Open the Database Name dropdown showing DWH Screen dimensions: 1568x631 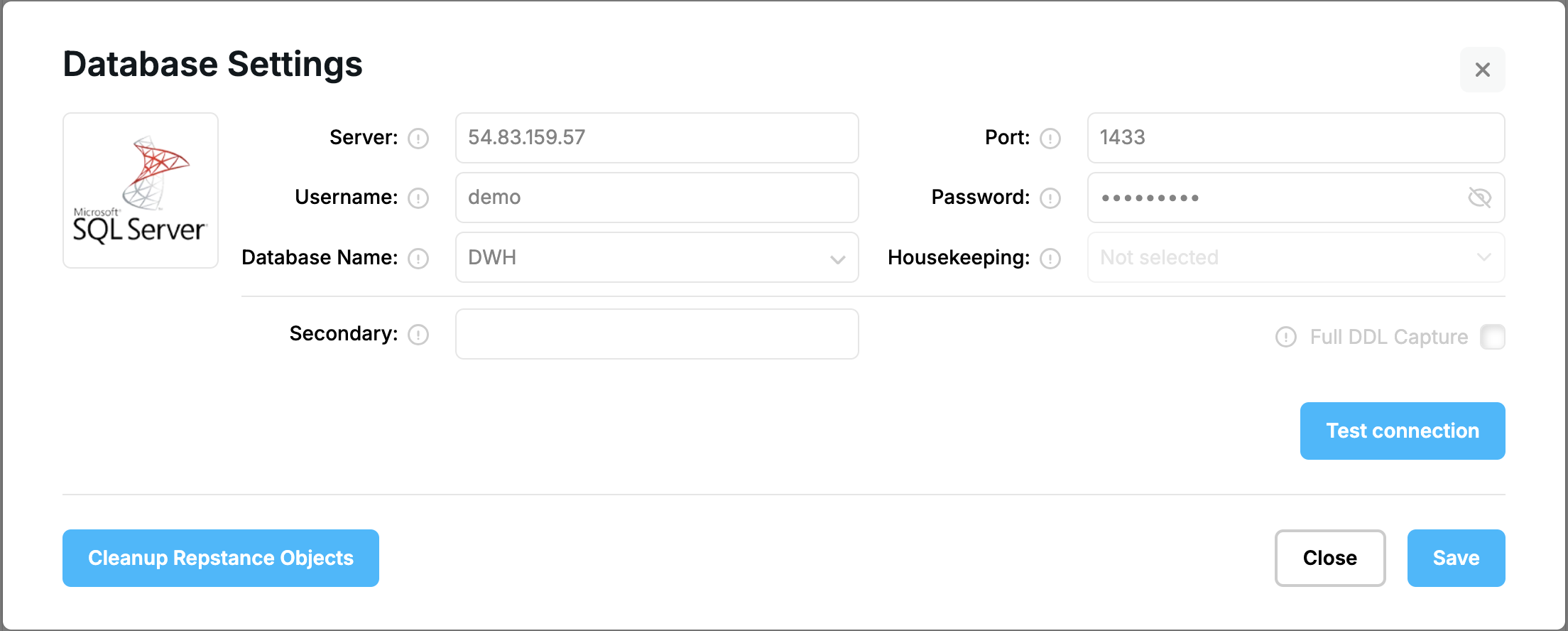[x=657, y=257]
